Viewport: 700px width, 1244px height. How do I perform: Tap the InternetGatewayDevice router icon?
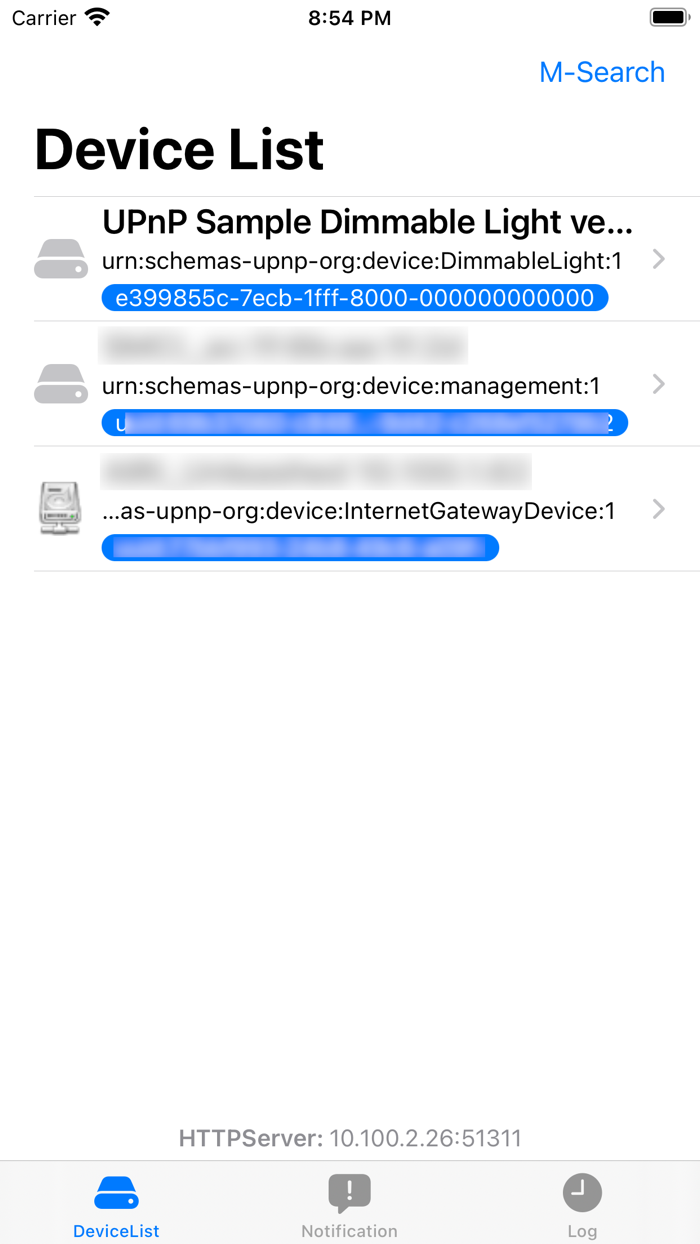click(x=60, y=508)
